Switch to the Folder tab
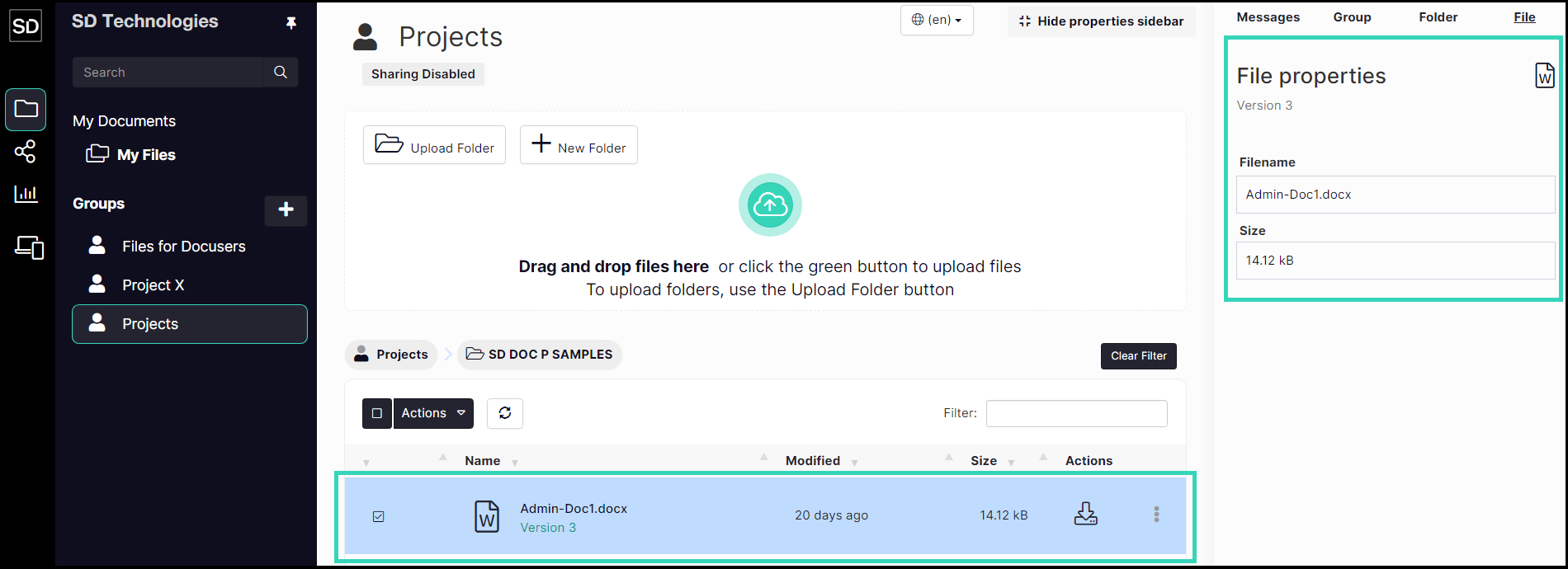 pos(1438,17)
